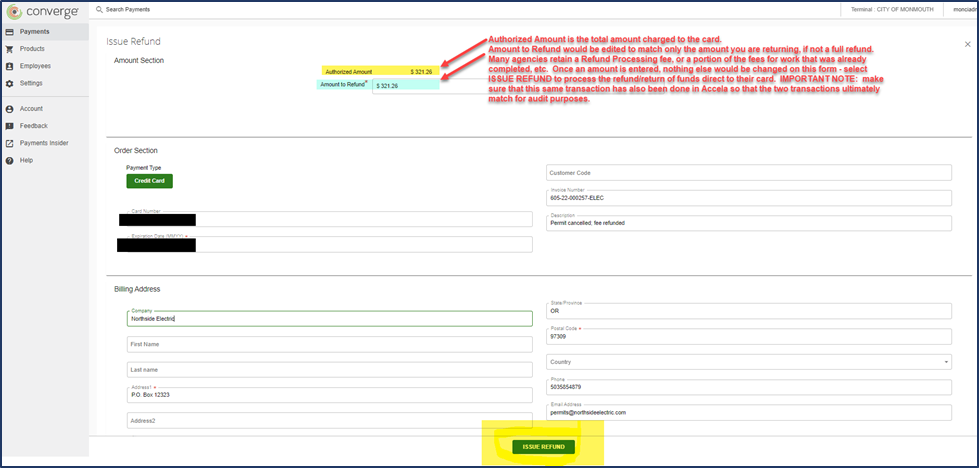Click the Employees badge icon
979x468 pixels.
tap(9, 66)
